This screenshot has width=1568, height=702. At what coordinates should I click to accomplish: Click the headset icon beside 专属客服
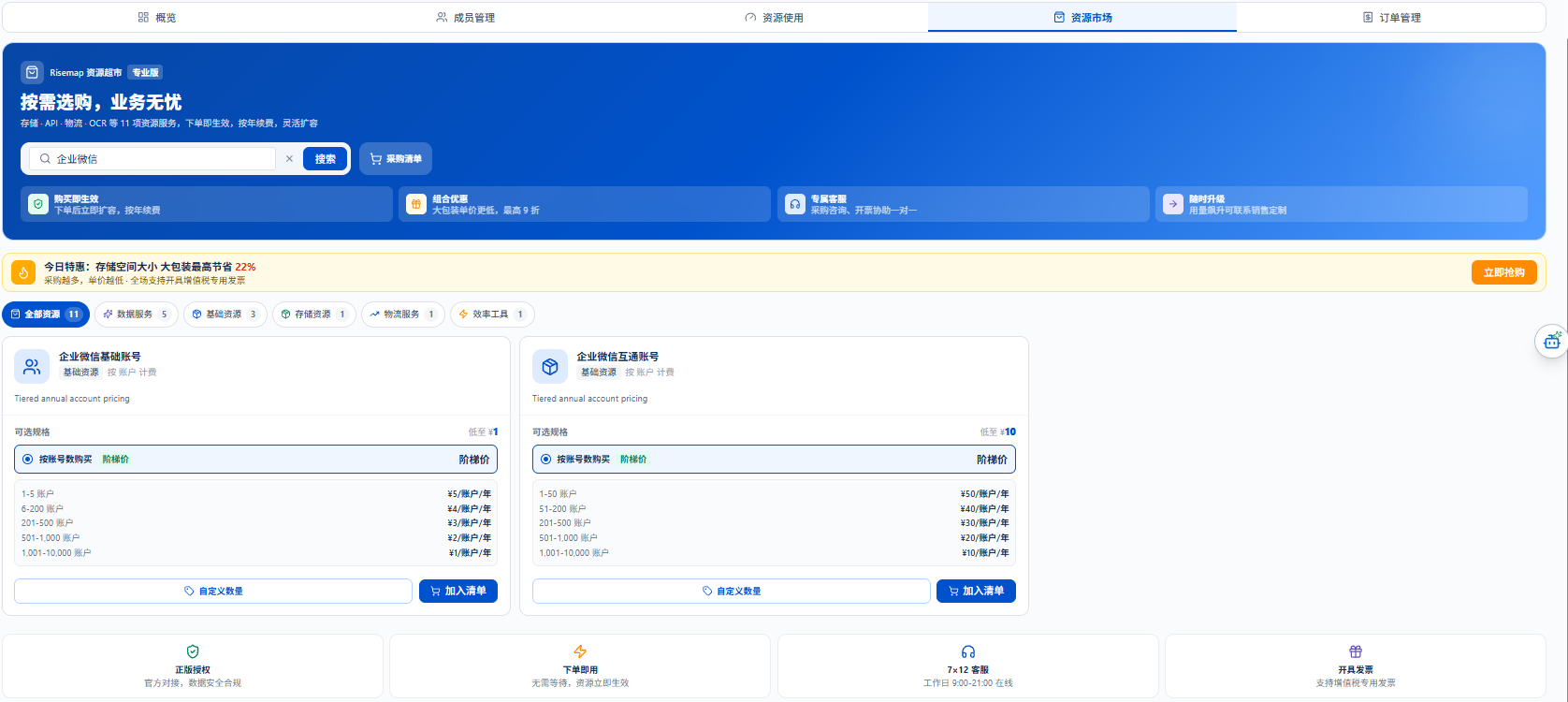pyautogui.click(x=794, y=204)
